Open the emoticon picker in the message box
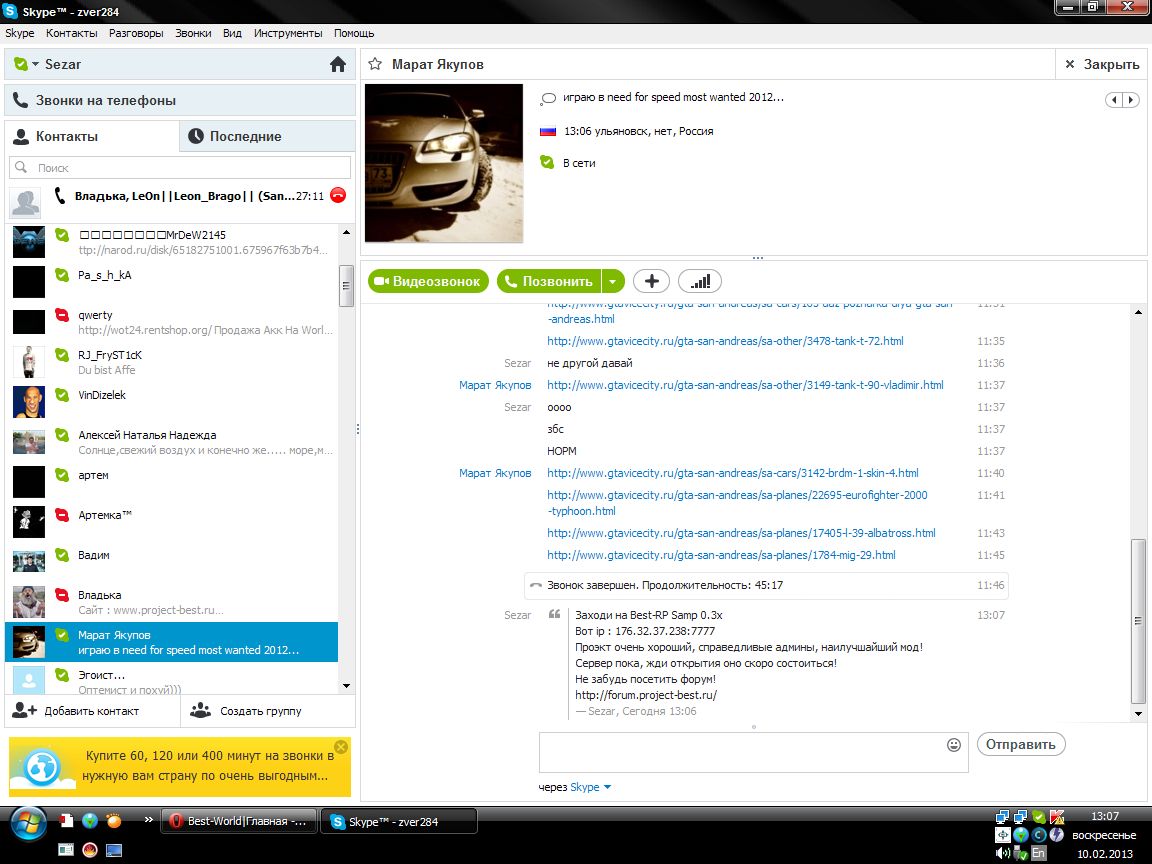 coord(954,745)
